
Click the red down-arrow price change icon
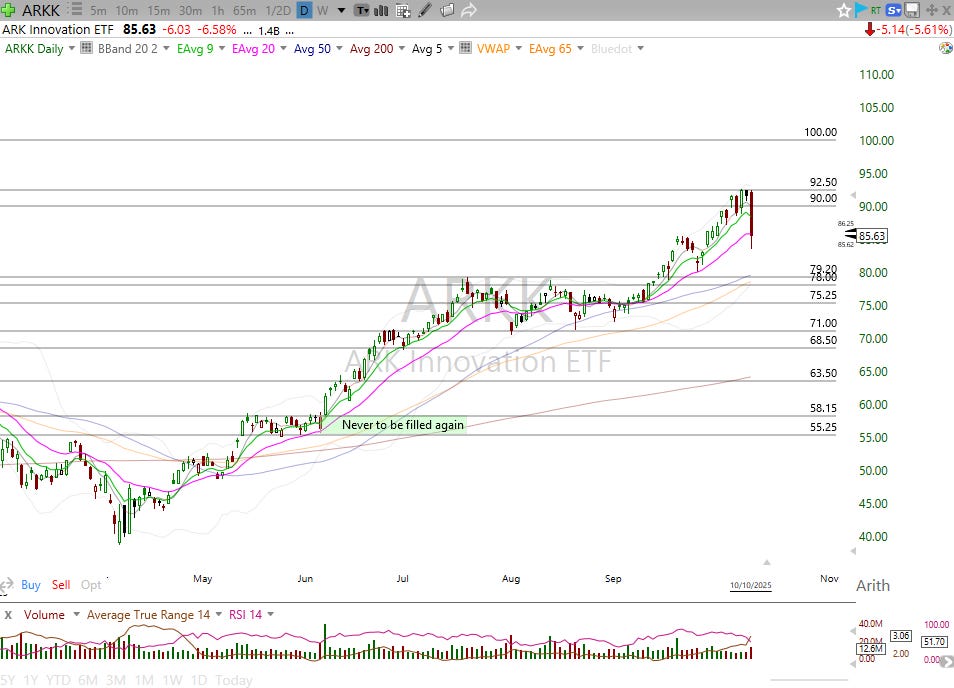[x=869, y=29]
